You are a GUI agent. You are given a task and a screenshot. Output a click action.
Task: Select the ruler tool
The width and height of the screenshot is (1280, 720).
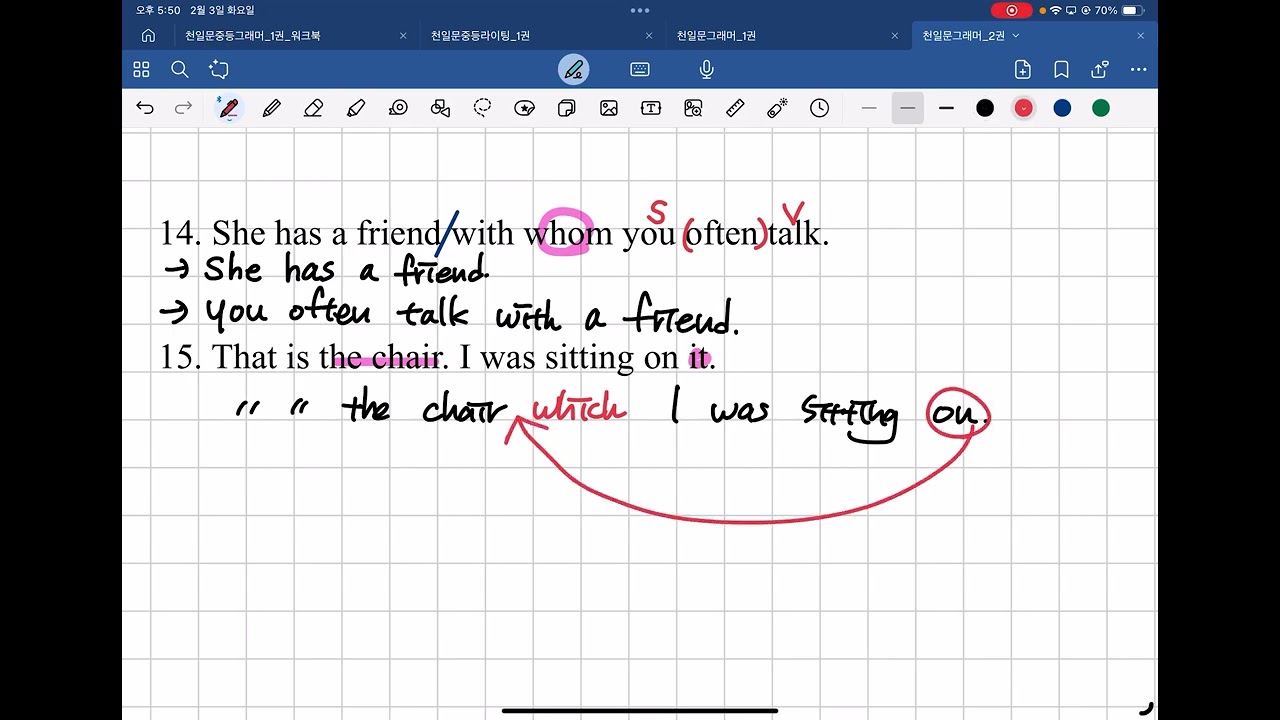pyautogui.click(x=735, y=108)
